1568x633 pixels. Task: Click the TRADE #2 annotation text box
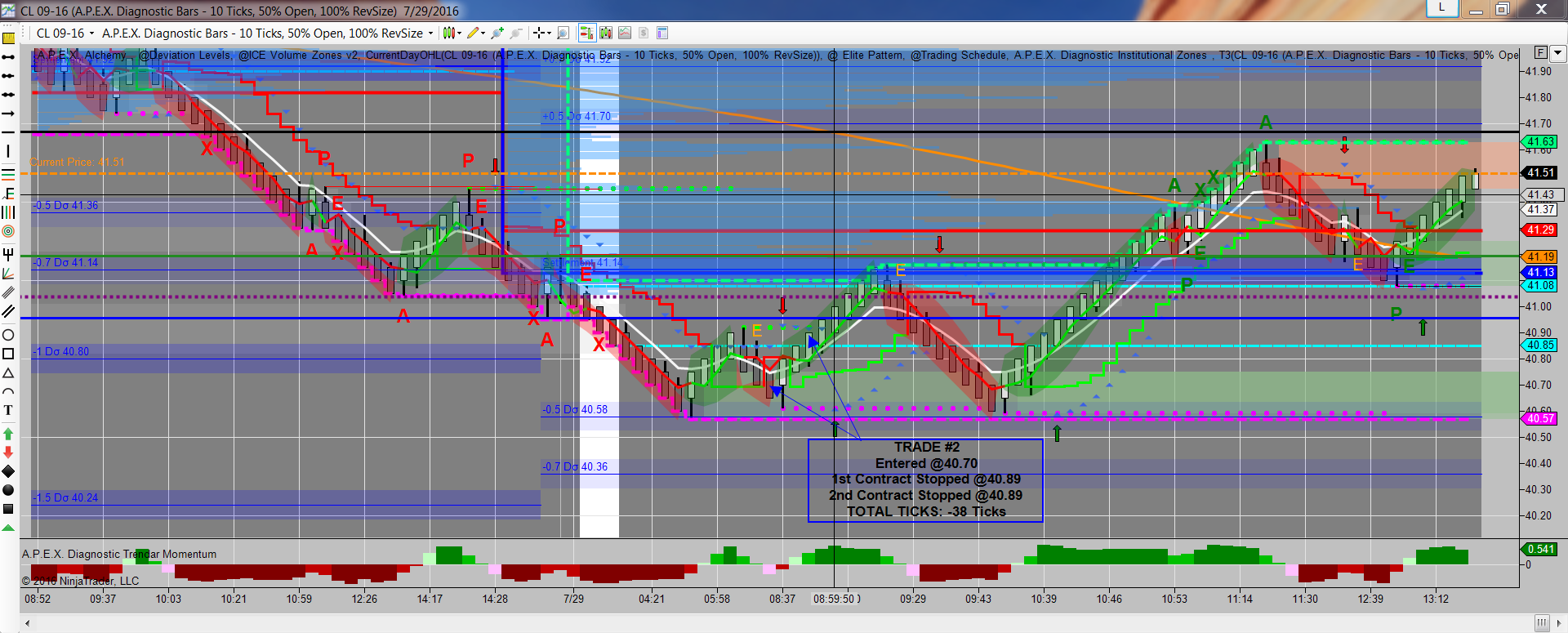pyautogui.click(x=925, y=480)
